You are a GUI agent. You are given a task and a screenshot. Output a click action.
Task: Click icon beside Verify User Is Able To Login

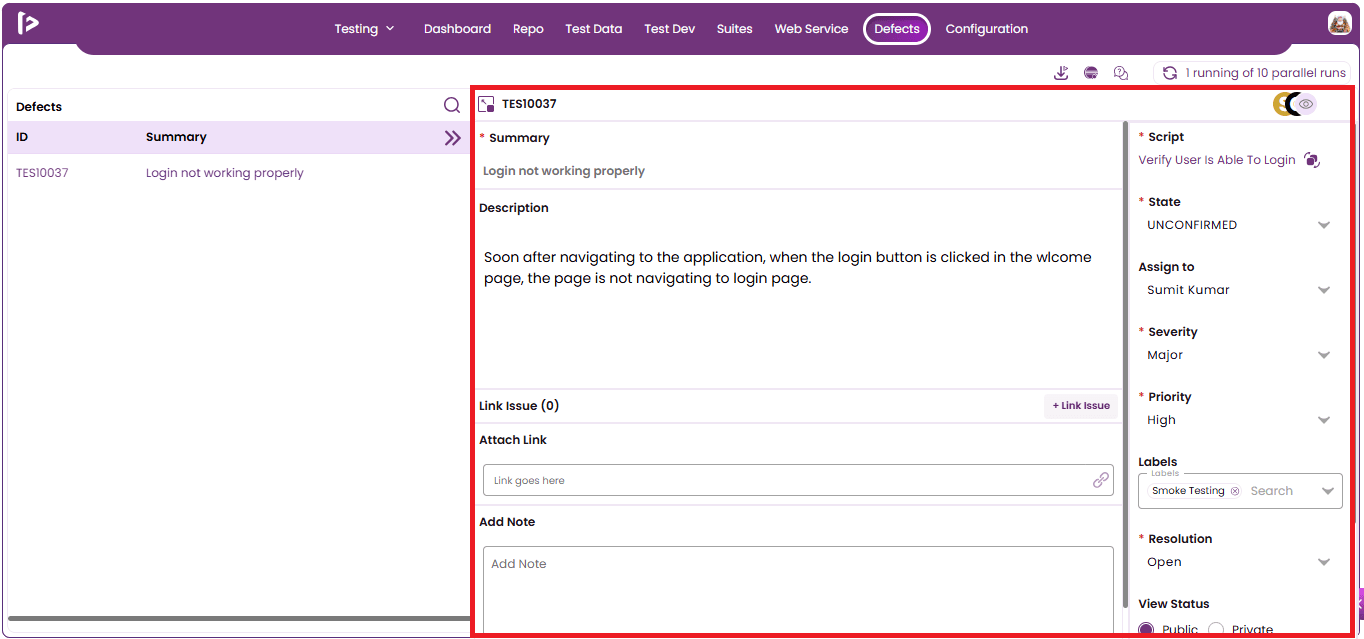pyautogui.click(x=1312, y=160)
